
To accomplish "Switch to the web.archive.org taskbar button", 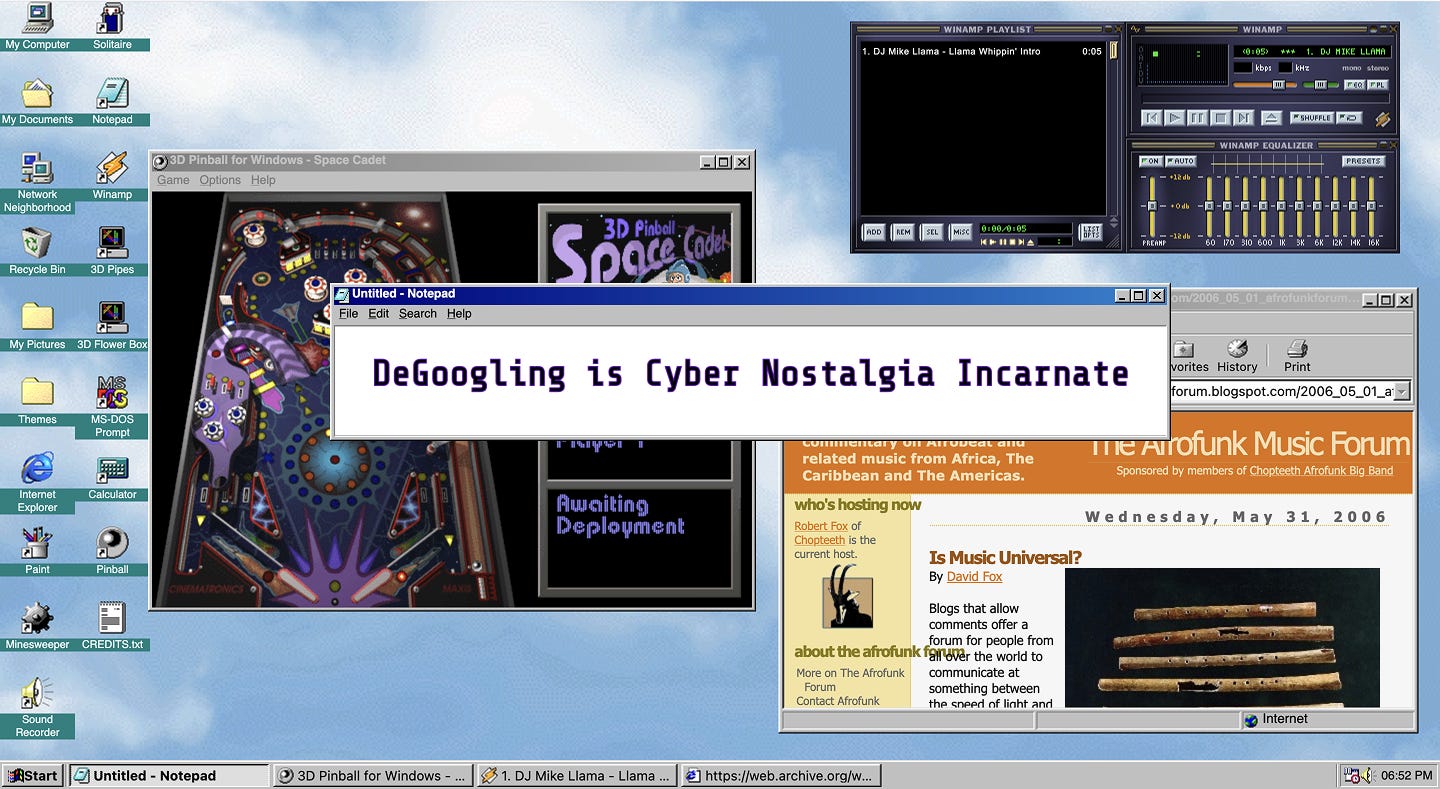I will pyautogui.click(x=779, y=775).
